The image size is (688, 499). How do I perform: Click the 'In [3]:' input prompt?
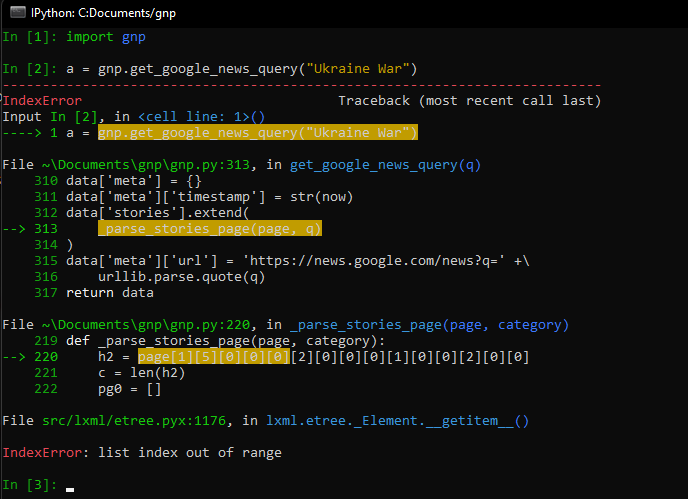coord(30,485)
